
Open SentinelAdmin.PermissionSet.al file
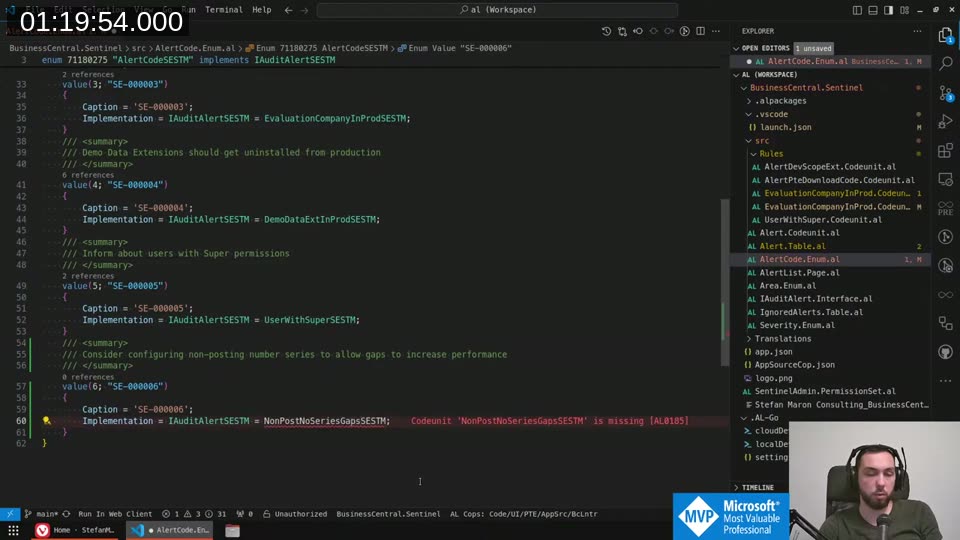[825, 391]
